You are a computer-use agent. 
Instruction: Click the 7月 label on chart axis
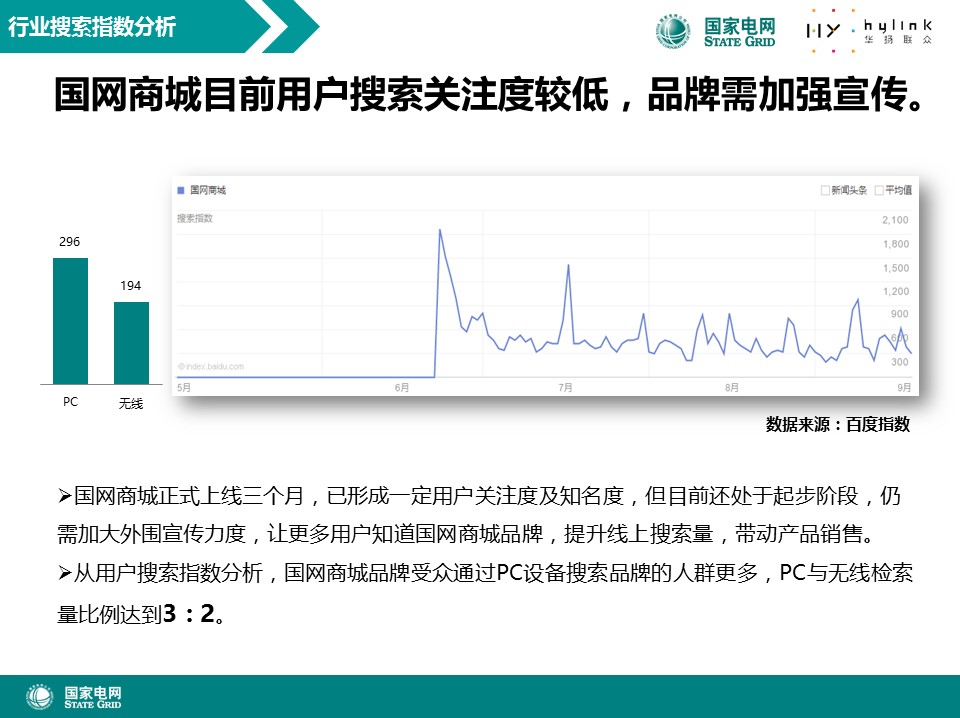[x=566, y=387]
